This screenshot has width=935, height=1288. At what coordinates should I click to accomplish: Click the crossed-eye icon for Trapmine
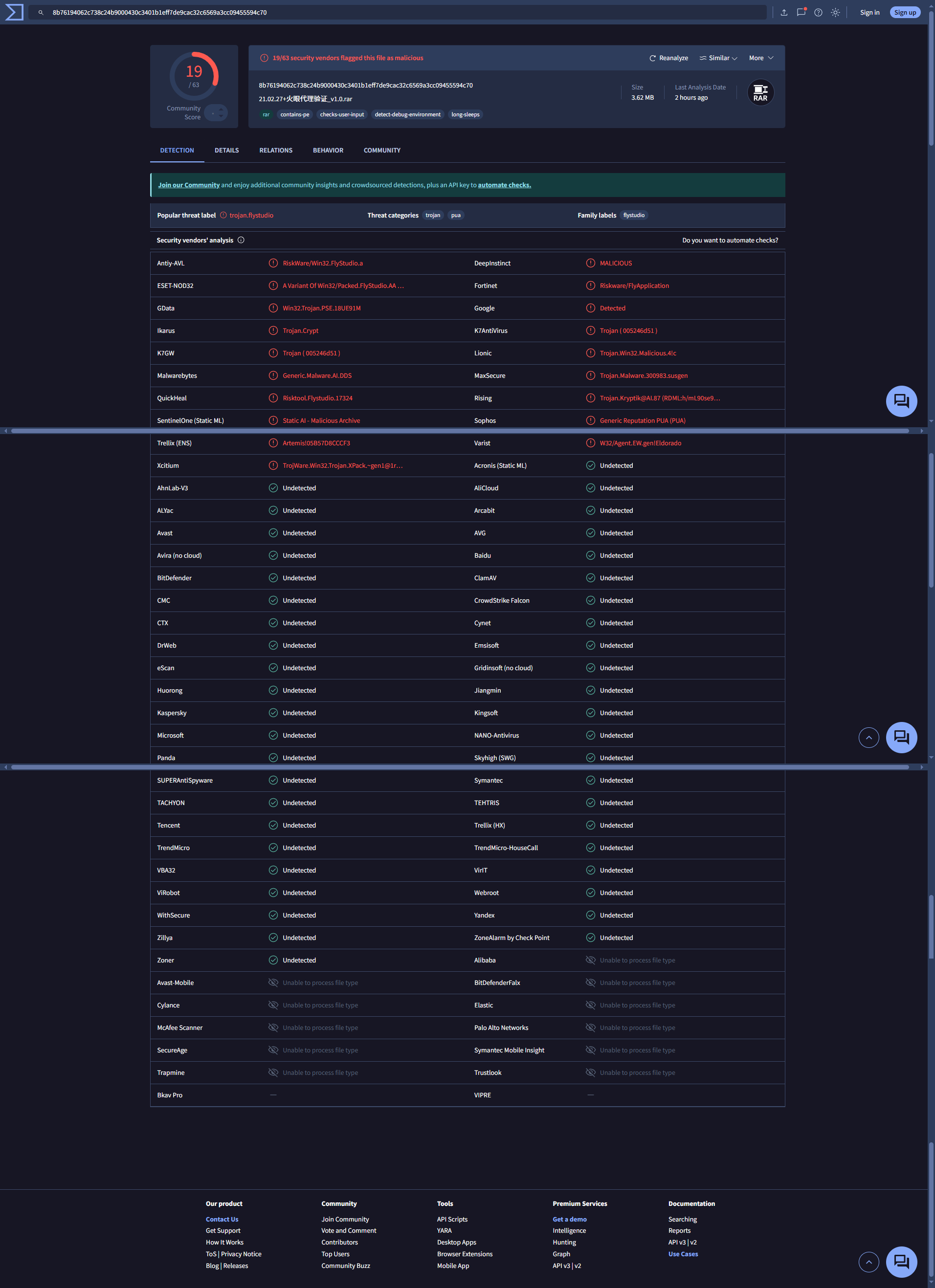273,1073
